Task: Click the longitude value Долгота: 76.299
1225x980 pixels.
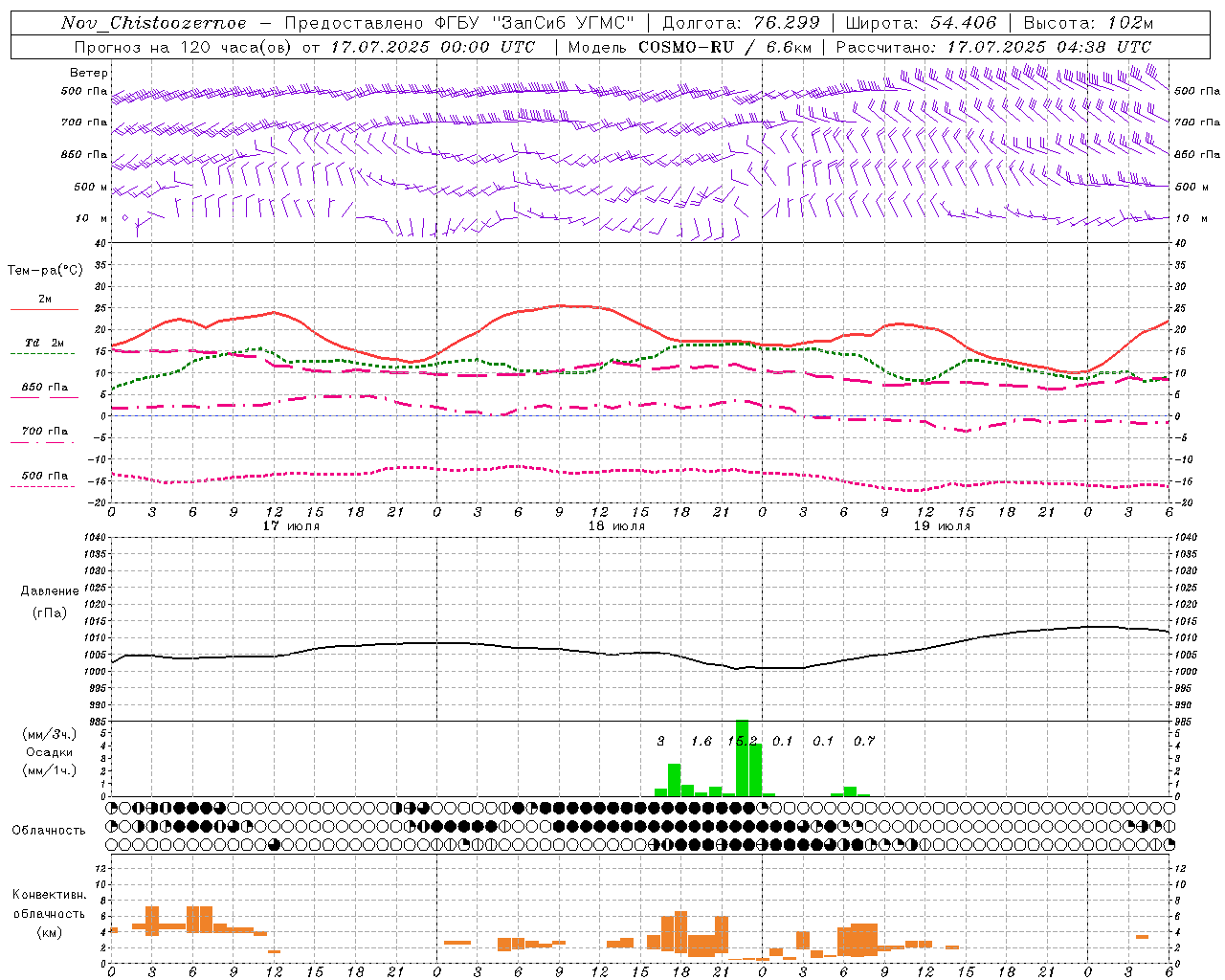Action: point(741,23)
